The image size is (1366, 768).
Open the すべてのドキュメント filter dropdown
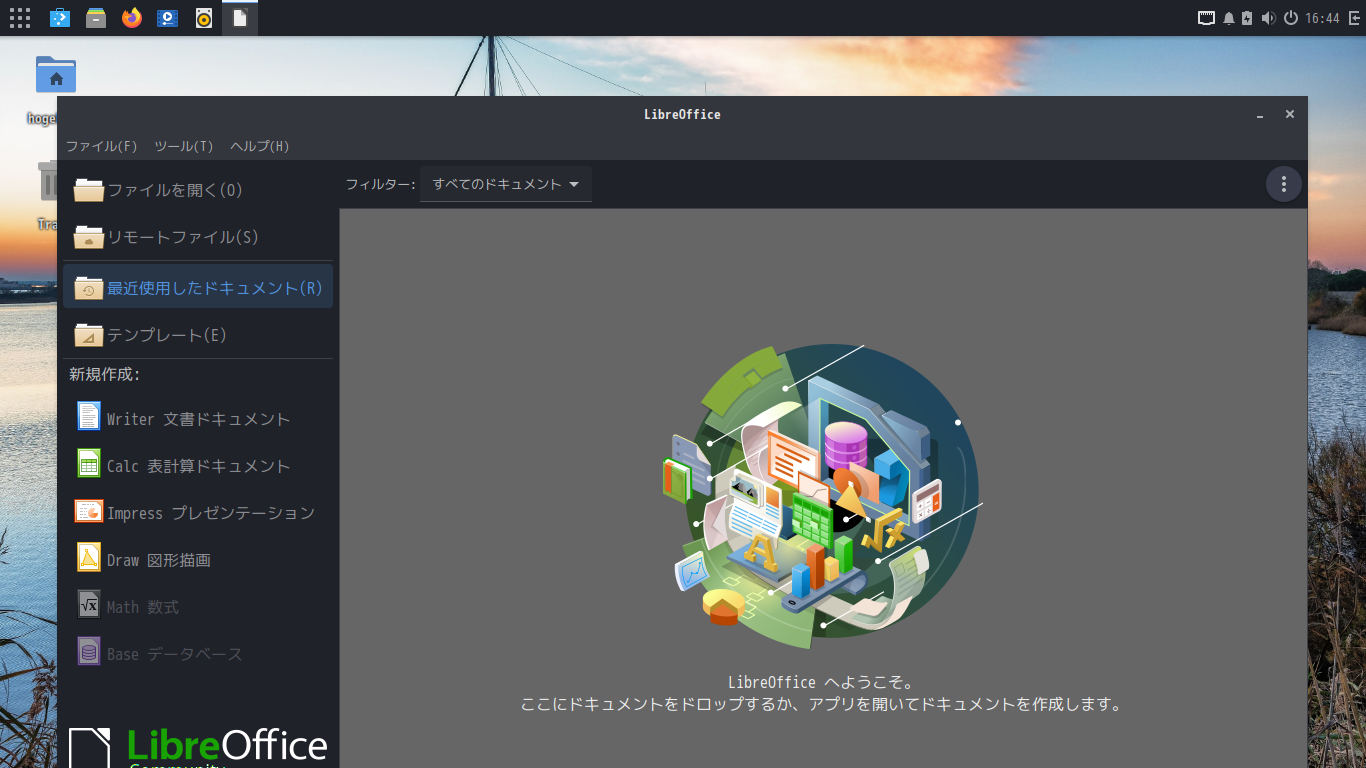tap(505, 184)
